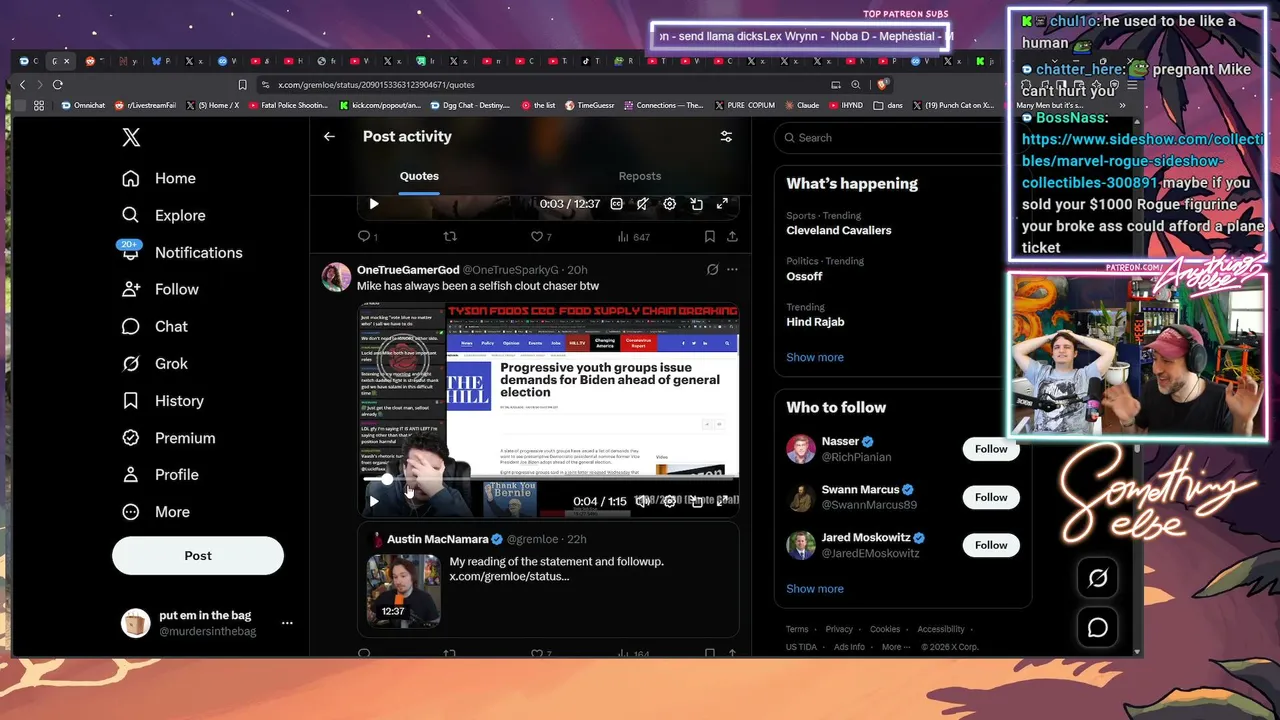The image size is (1280, 720).
Task: Open the Terms footer link
Action: coord(797,629)
